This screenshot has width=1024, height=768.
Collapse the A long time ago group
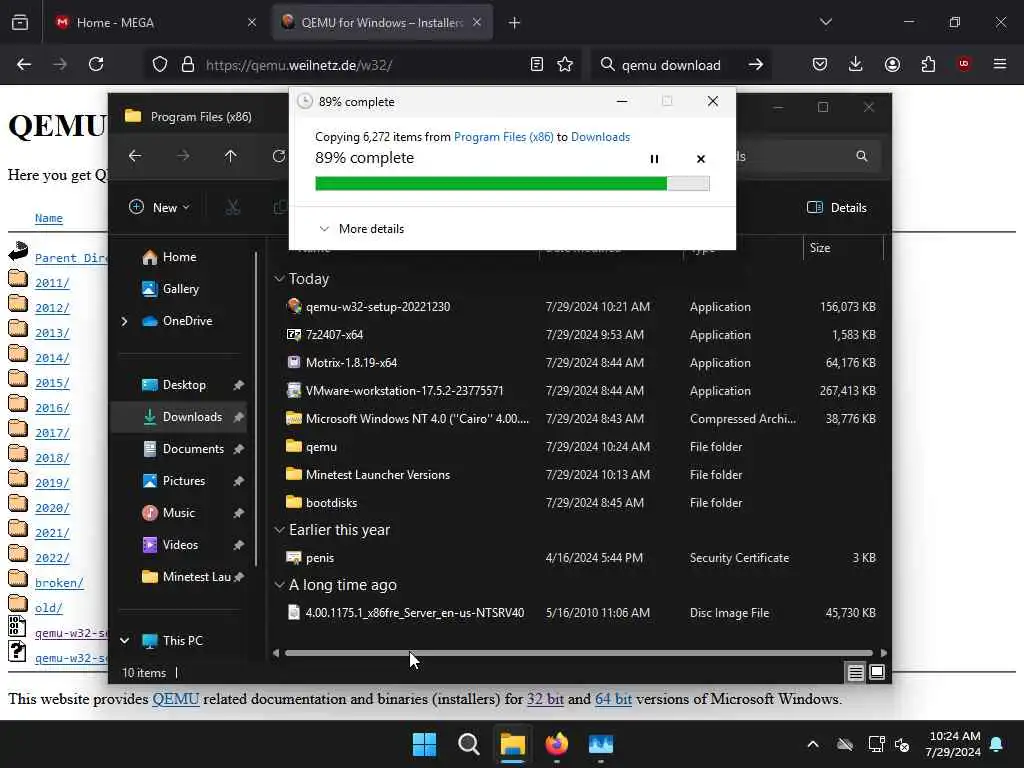click(x=280, y=585)
